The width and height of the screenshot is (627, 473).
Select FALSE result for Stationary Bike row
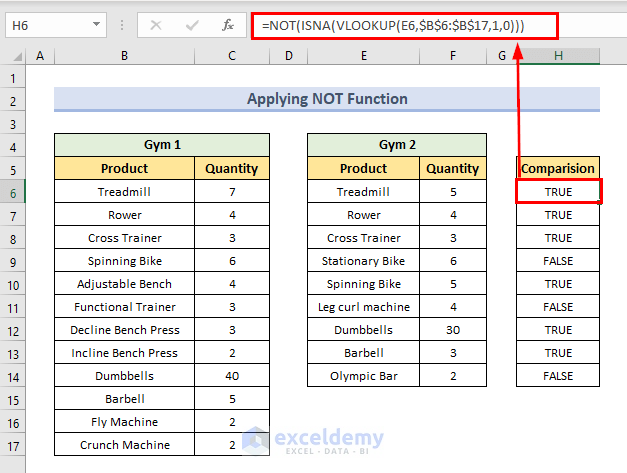pos(558,261)
